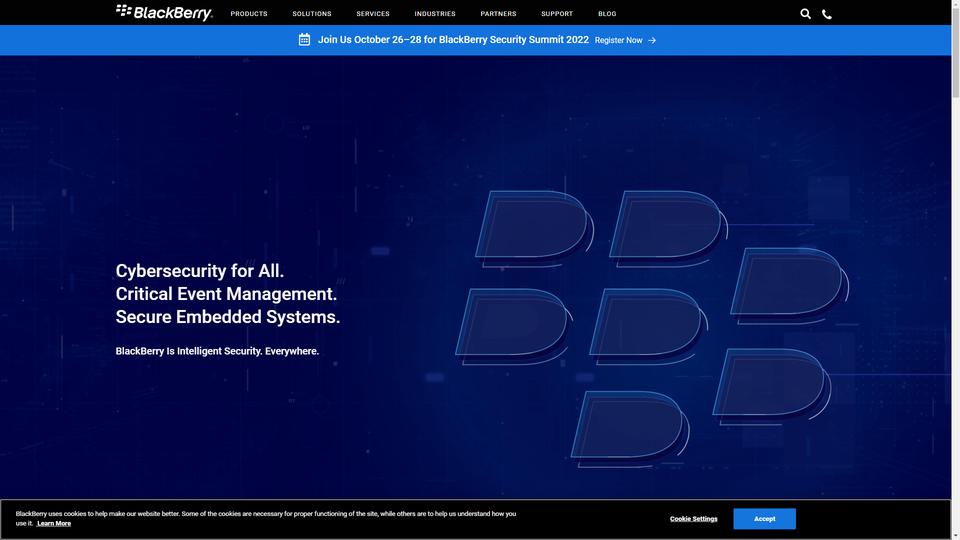The height and width of the screenshot is (540, 960).
Task: Click the Register Now link
Action: (x=618, y=40)
